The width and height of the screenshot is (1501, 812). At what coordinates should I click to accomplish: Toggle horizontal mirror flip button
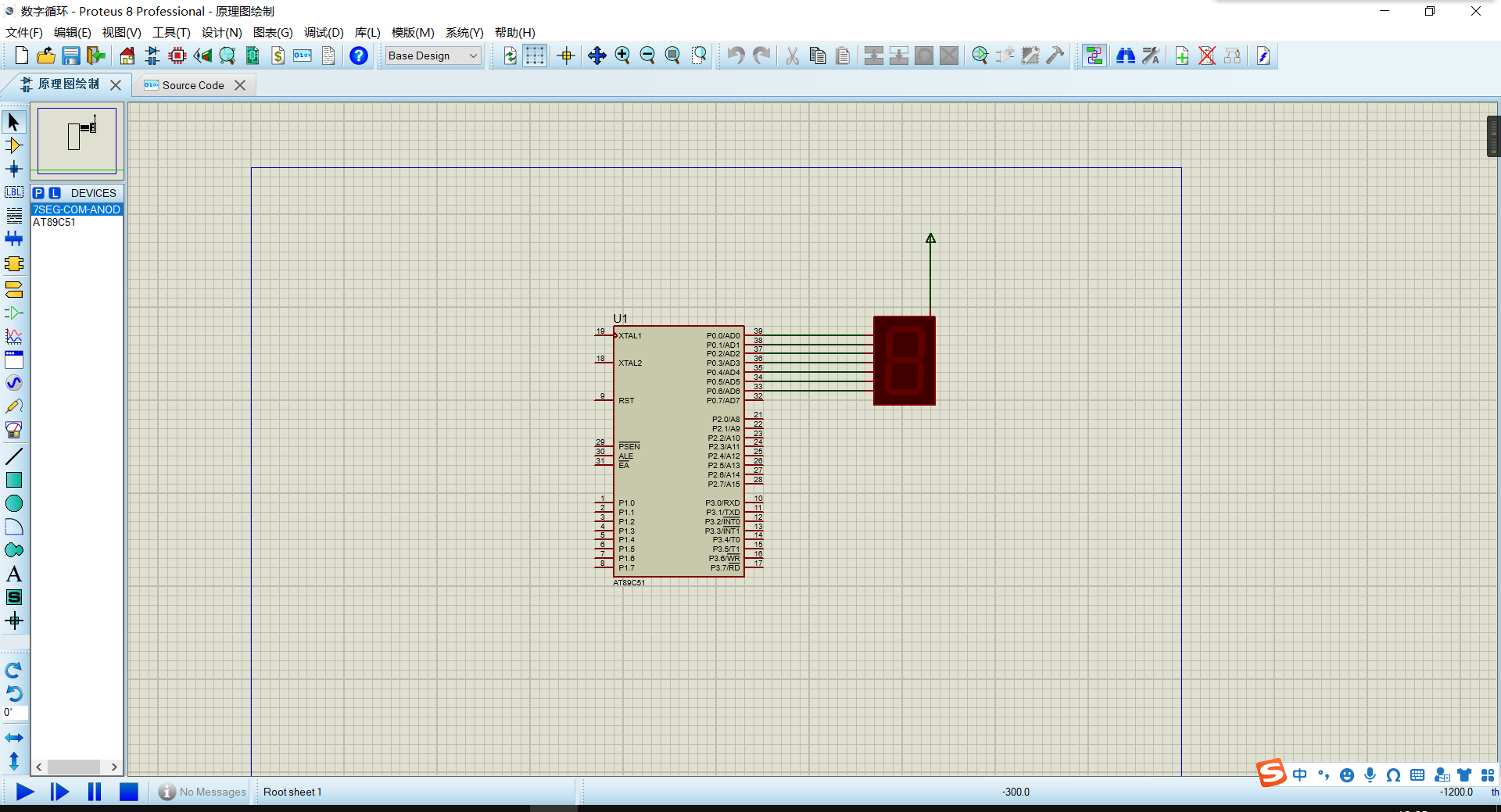[x=14, y=738]
